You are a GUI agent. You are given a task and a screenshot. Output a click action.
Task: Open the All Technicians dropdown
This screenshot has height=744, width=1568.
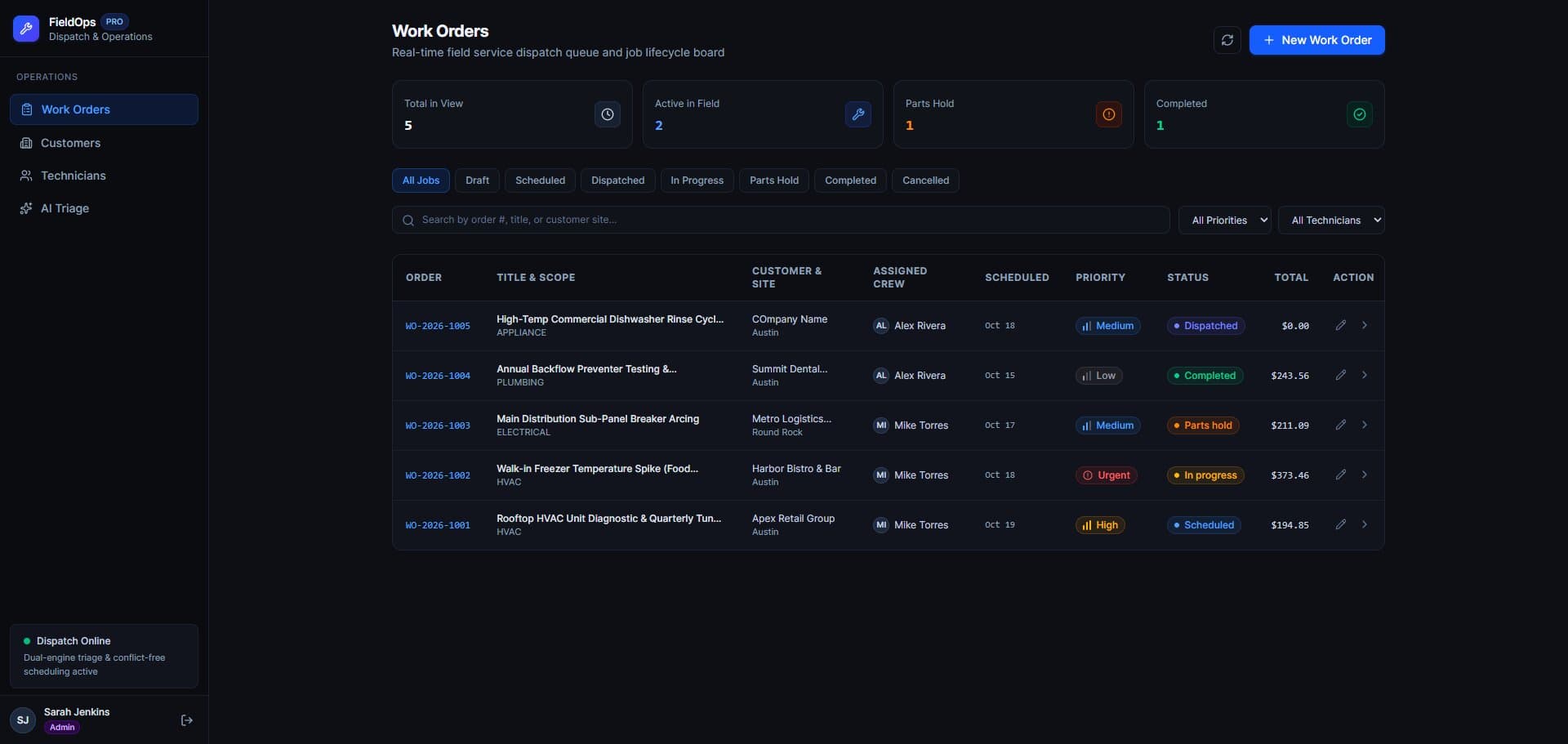1331,221
